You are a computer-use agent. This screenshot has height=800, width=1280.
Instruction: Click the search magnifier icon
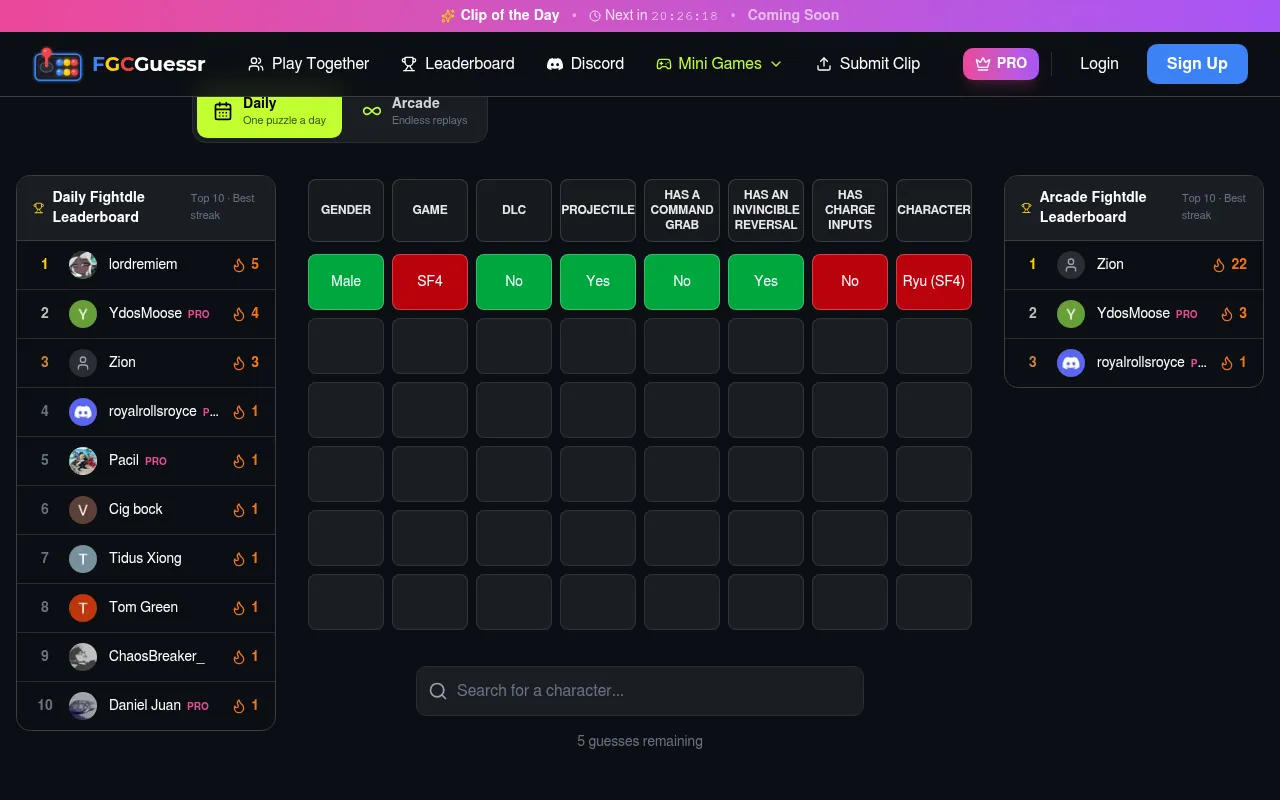click(x=438, y=691)
